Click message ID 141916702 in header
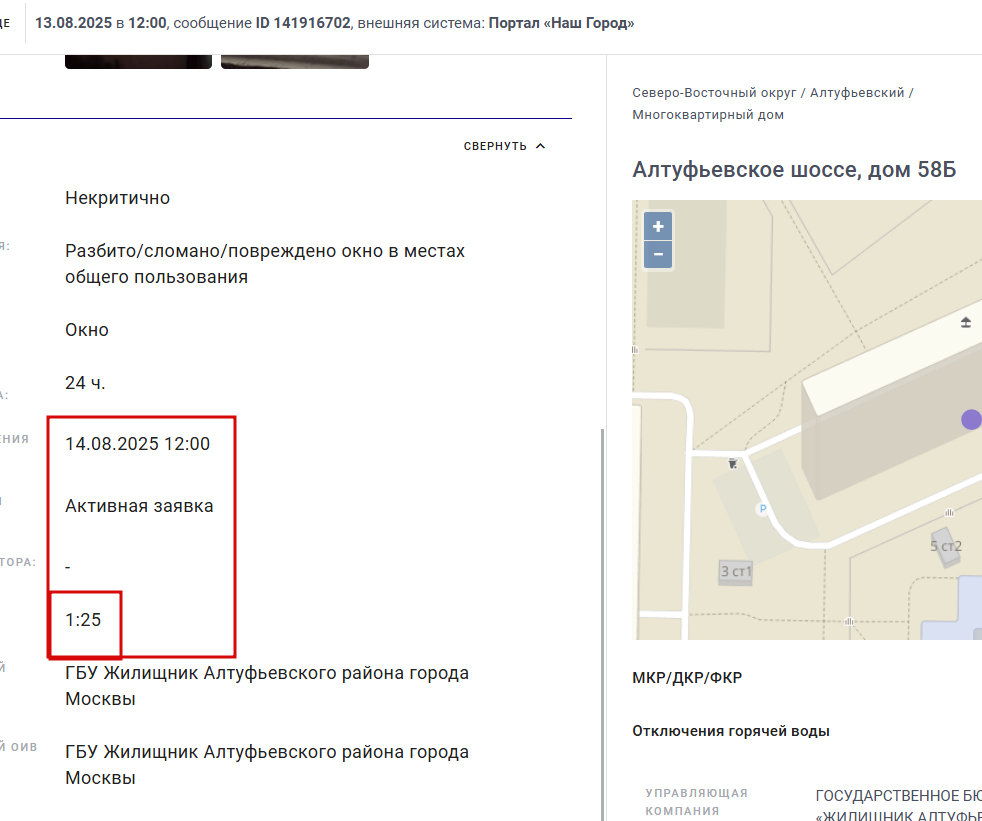Image resolution: width=982 pixels, height=821 pixels. tap(303, 23)
